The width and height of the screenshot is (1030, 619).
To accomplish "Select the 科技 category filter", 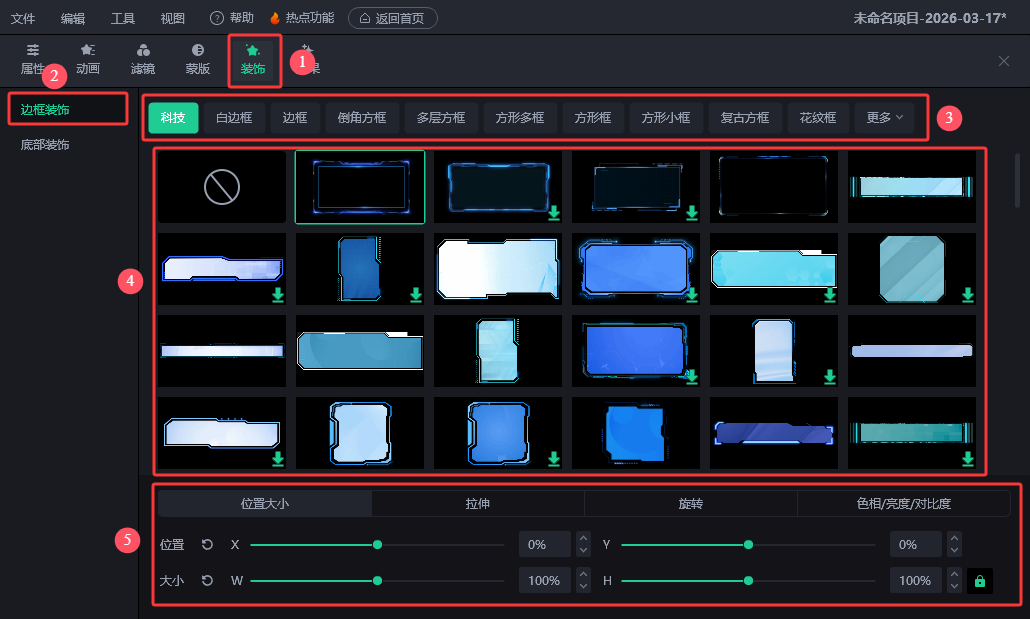I will [x=173, y=117].
